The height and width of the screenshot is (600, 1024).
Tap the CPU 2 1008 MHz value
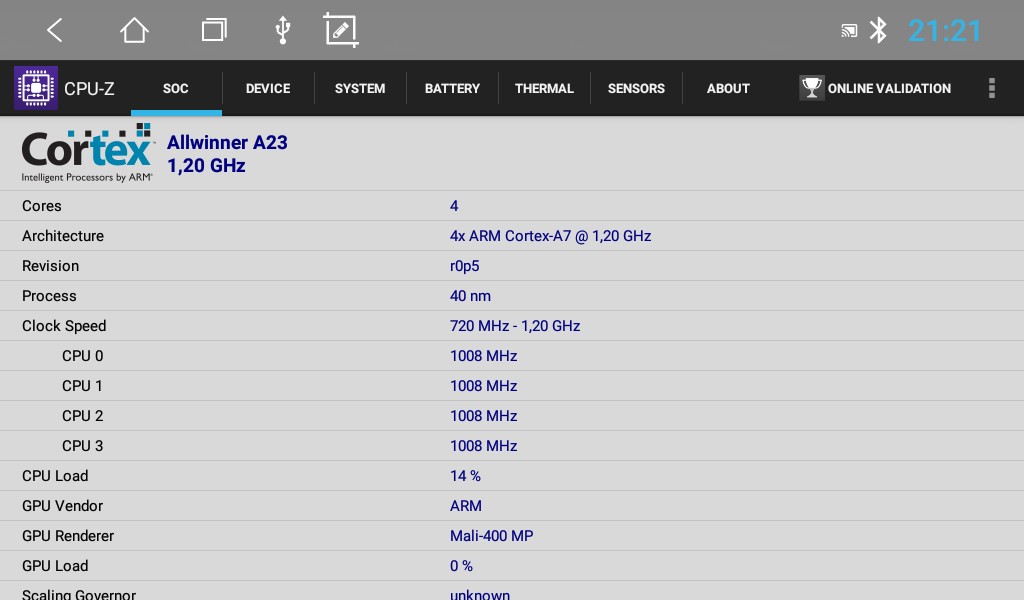483,416
